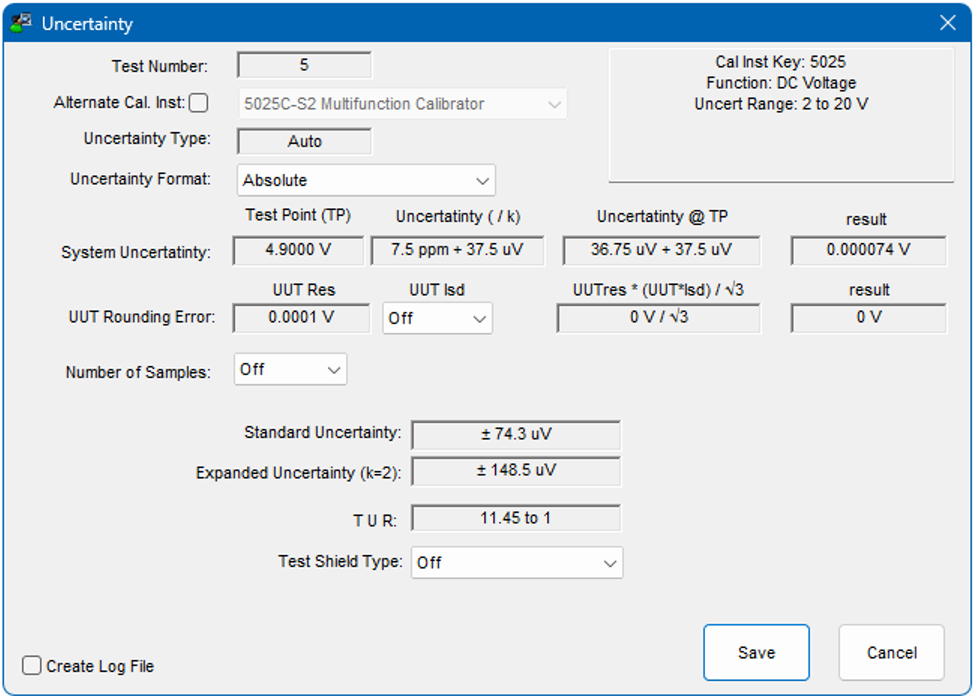Select the Test Point 4.9000 V field
The width and height of the screenshot is (973, 696).
click(x=298, y=250)
